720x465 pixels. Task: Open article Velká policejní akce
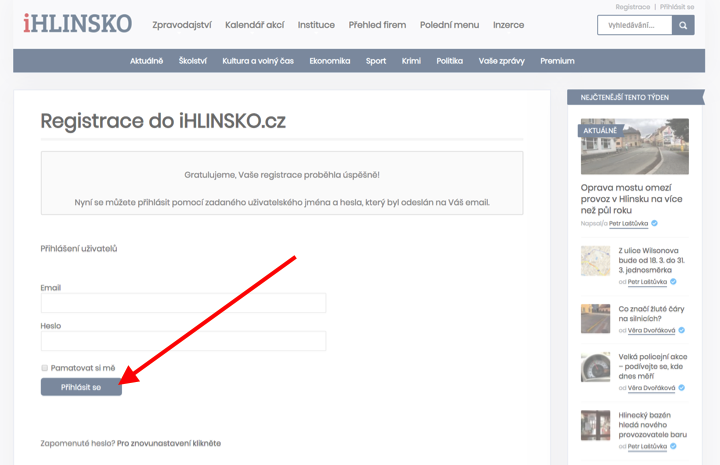(652, 366)
